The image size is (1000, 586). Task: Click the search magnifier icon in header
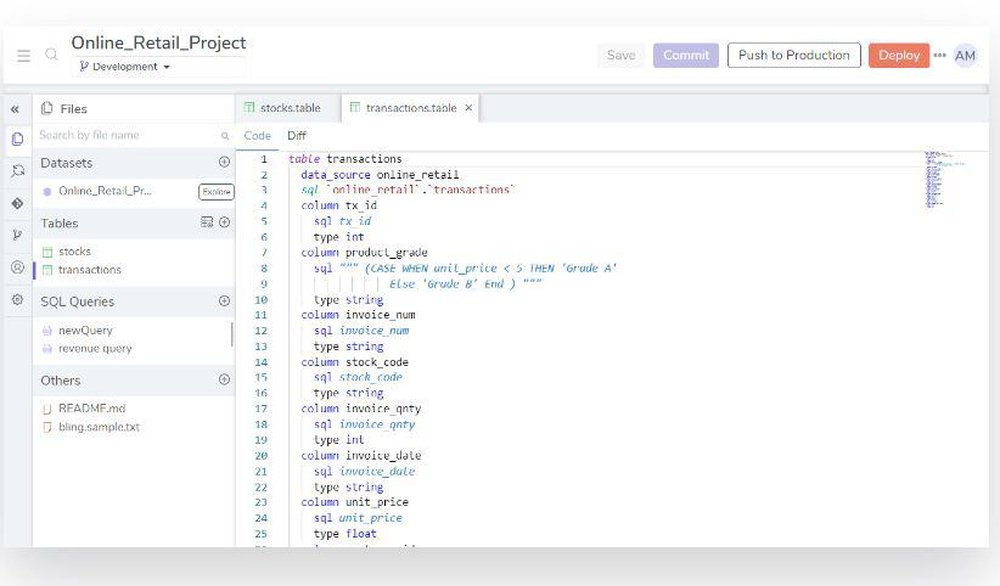click(x=52, y=55)
